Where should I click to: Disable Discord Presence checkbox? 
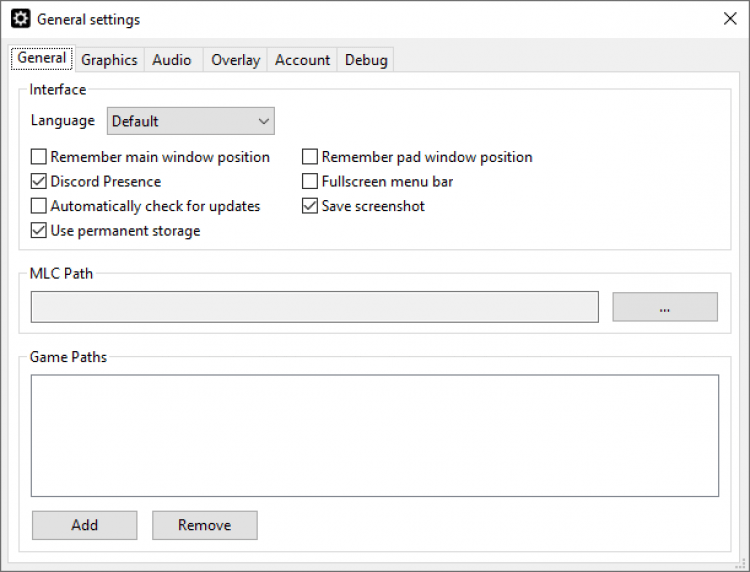pos(39,182)
